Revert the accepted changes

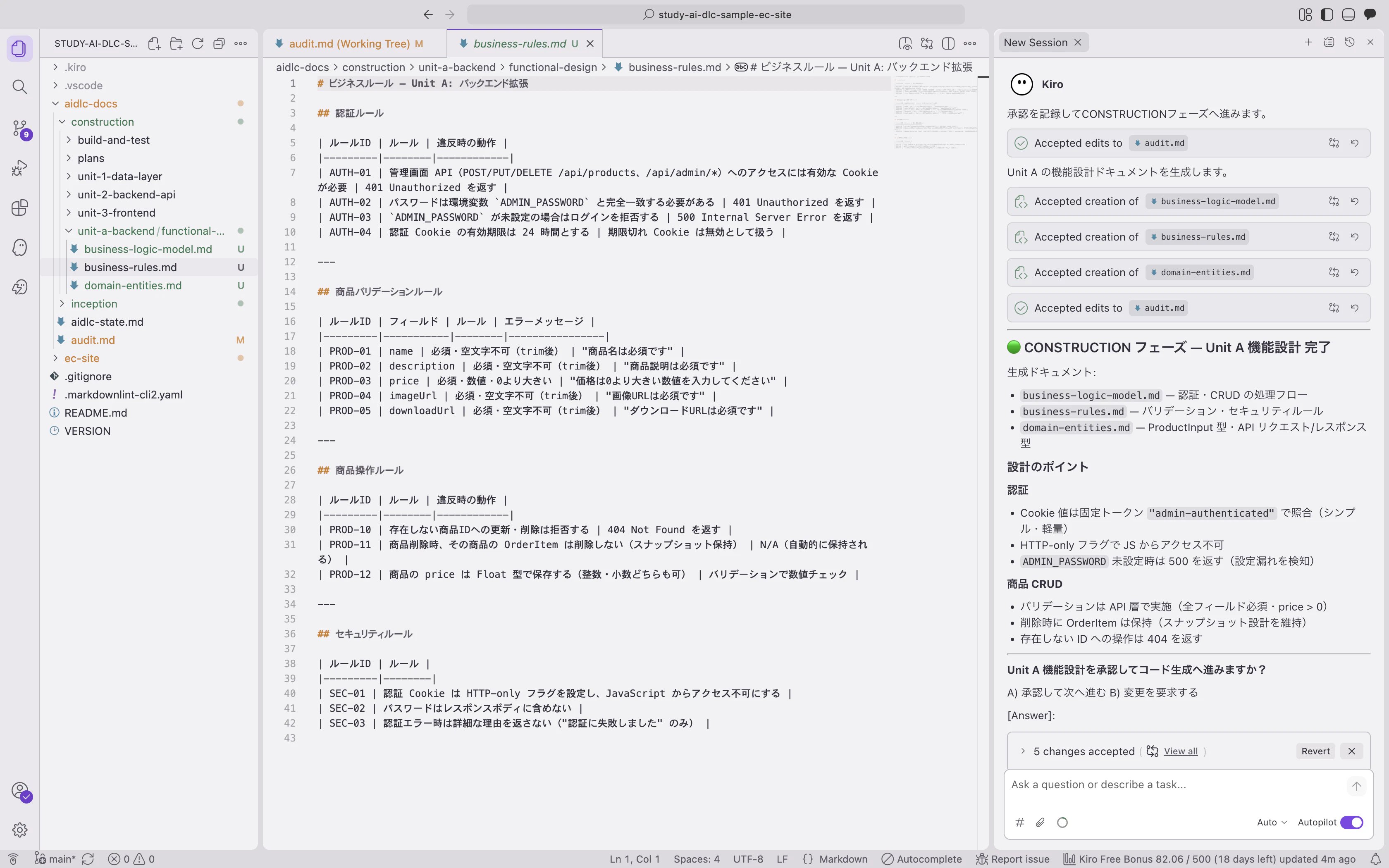[x=1315, y=751]
